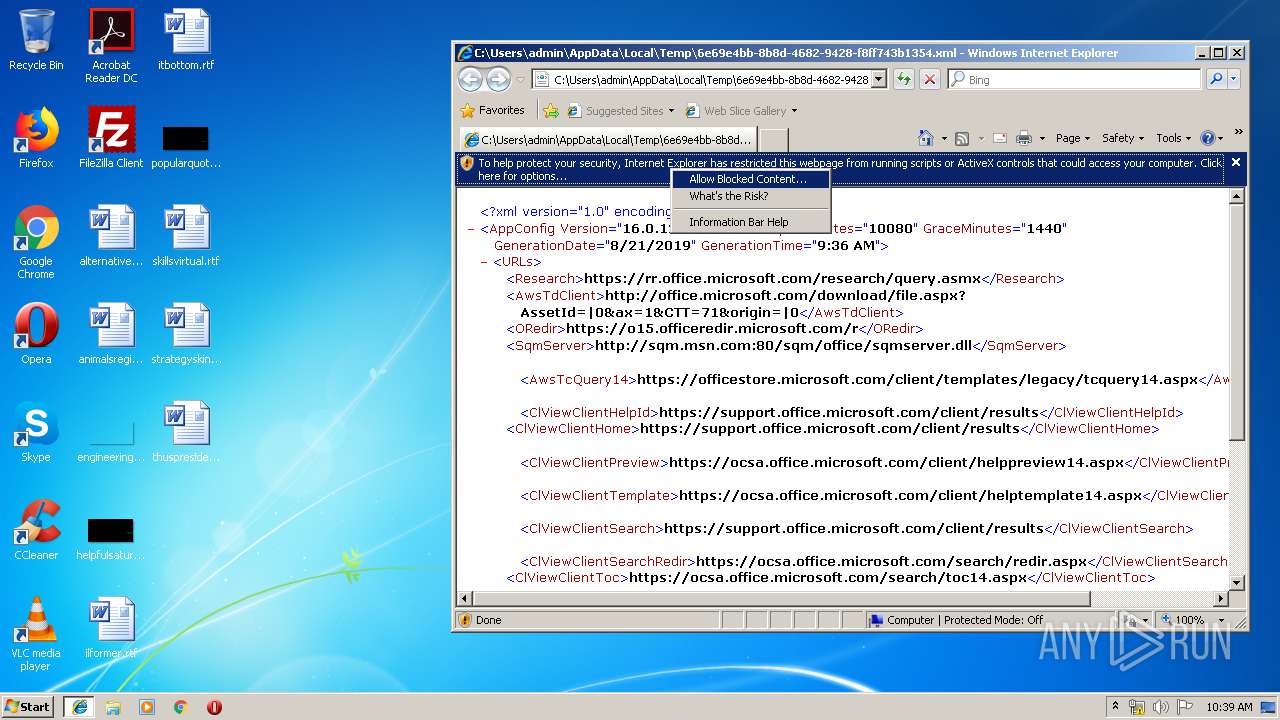The image size is (1280, 720).
Task: Click the Read Mail envelope icon
Action: (x=1000, y=138)
